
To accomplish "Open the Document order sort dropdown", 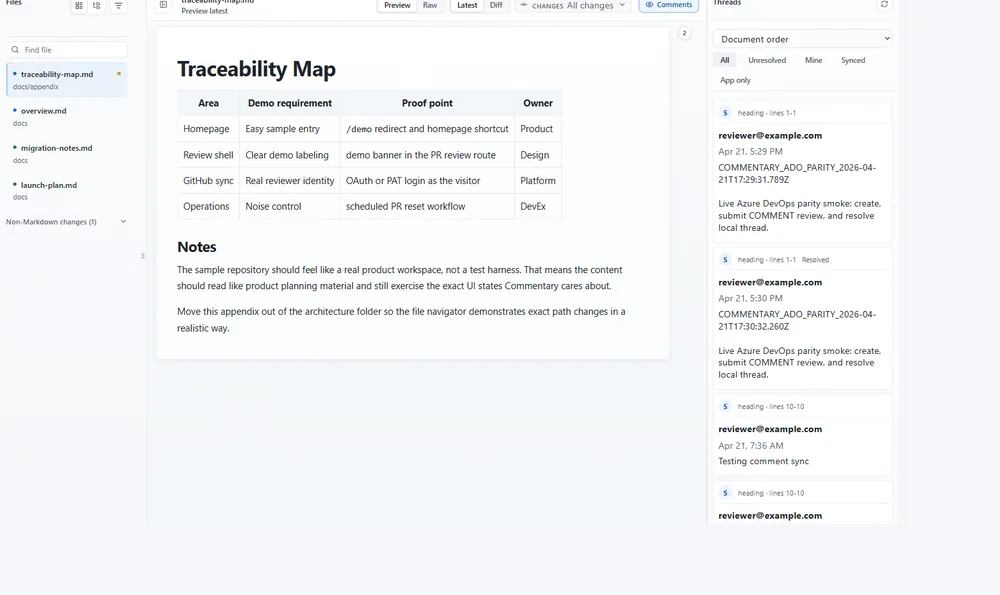I will click(802, 39).
